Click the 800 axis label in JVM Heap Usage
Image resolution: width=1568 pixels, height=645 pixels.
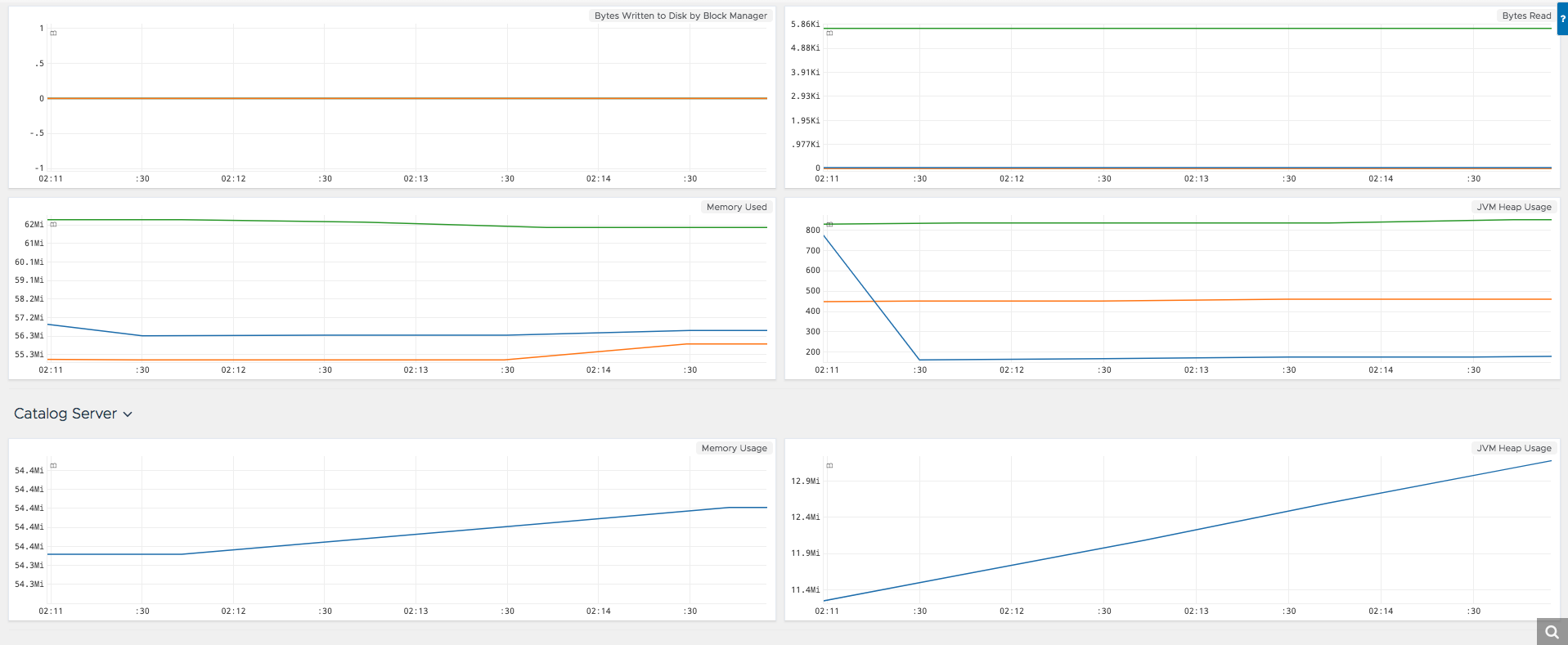[812, 231]
